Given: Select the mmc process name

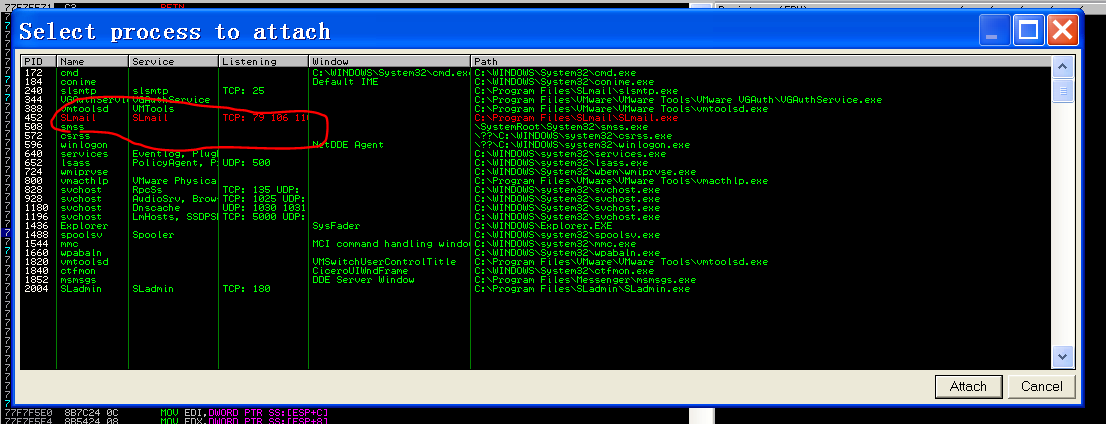Looking at the screenshot, I should (68, 244).
